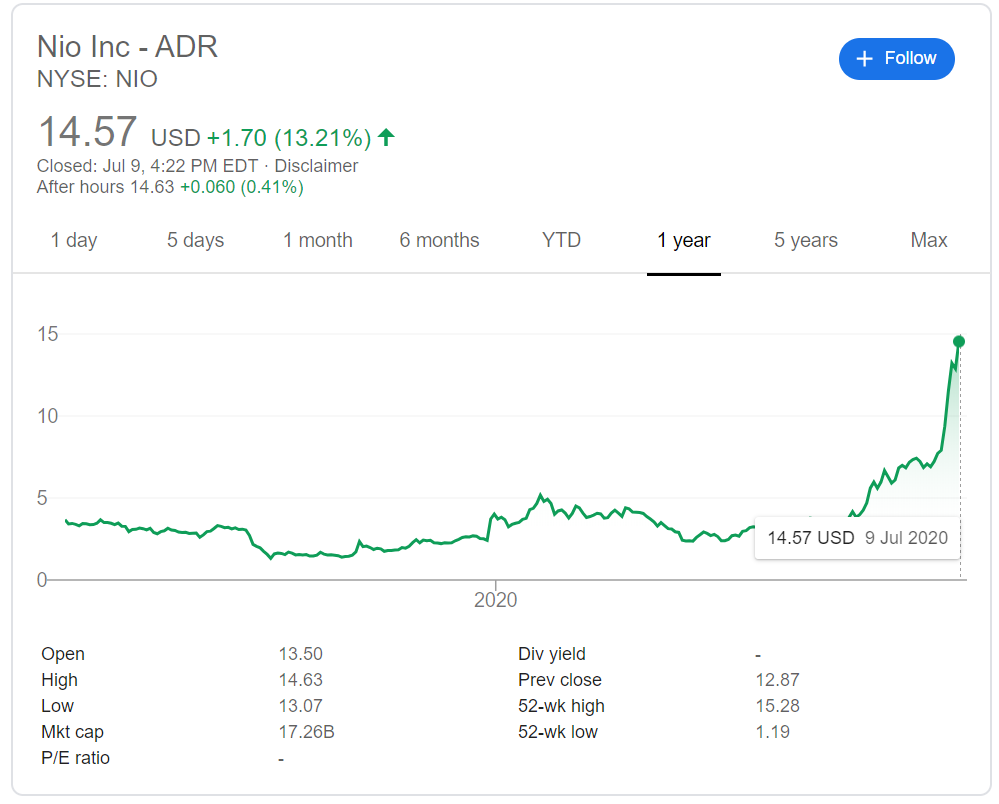999x804 pixels.
Task: Click the Nio Inc - ADR title
Action: tap(127, 47)
